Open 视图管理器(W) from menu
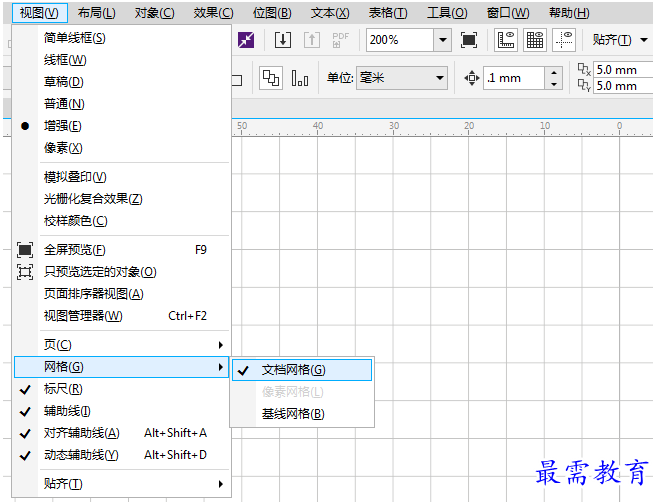657x504 pixels. pyautogui.click(x=122, y=316)
